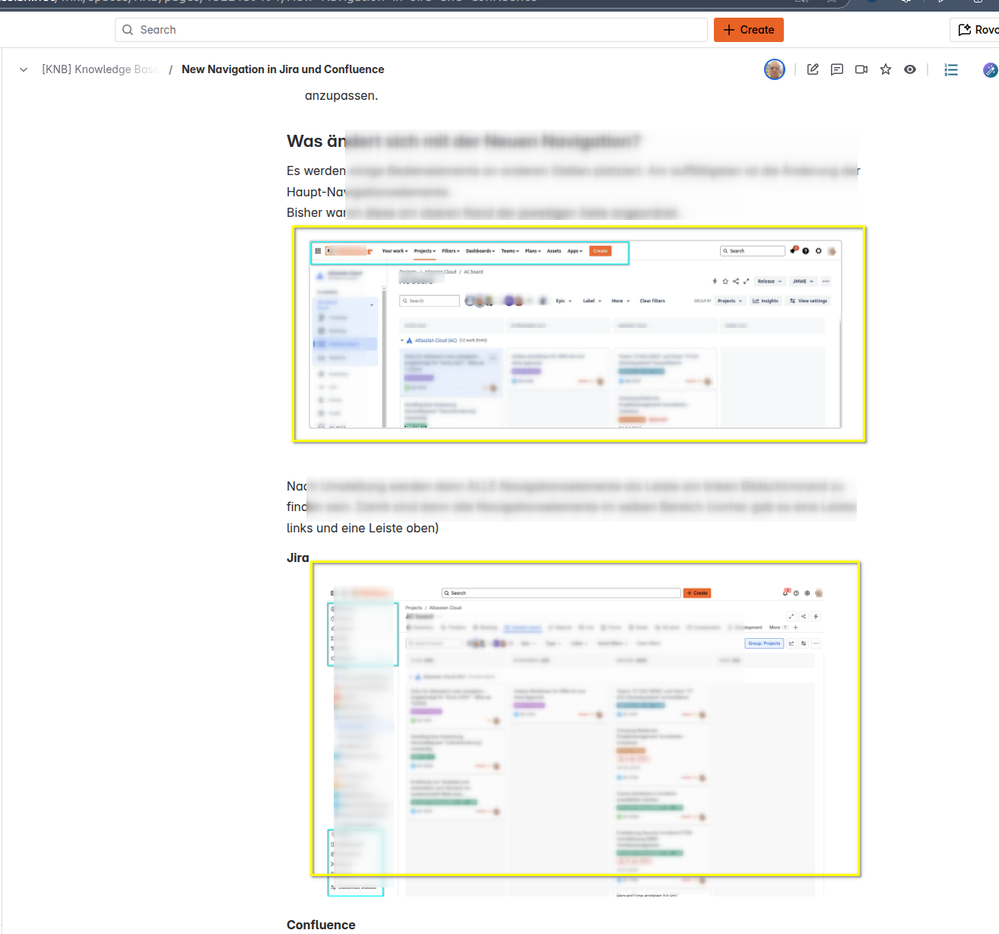Click the text 'links und eine Leiste oben)'
The image size is (999, 934).
coord(363,528)
